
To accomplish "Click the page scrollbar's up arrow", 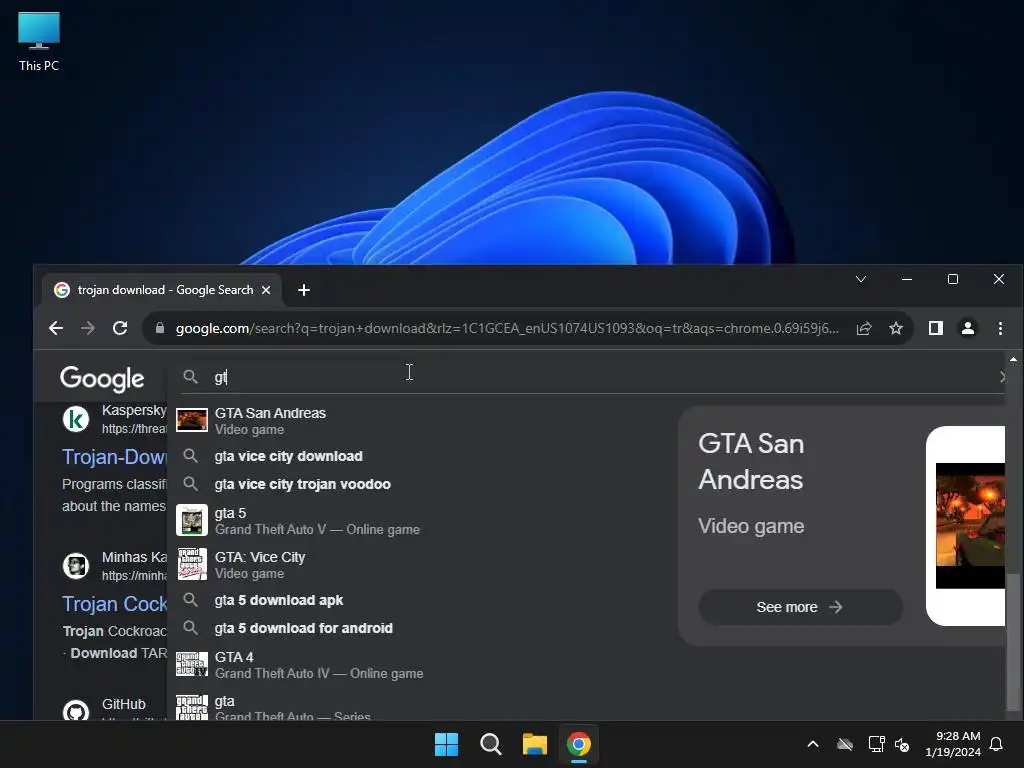I will 1013,359.
